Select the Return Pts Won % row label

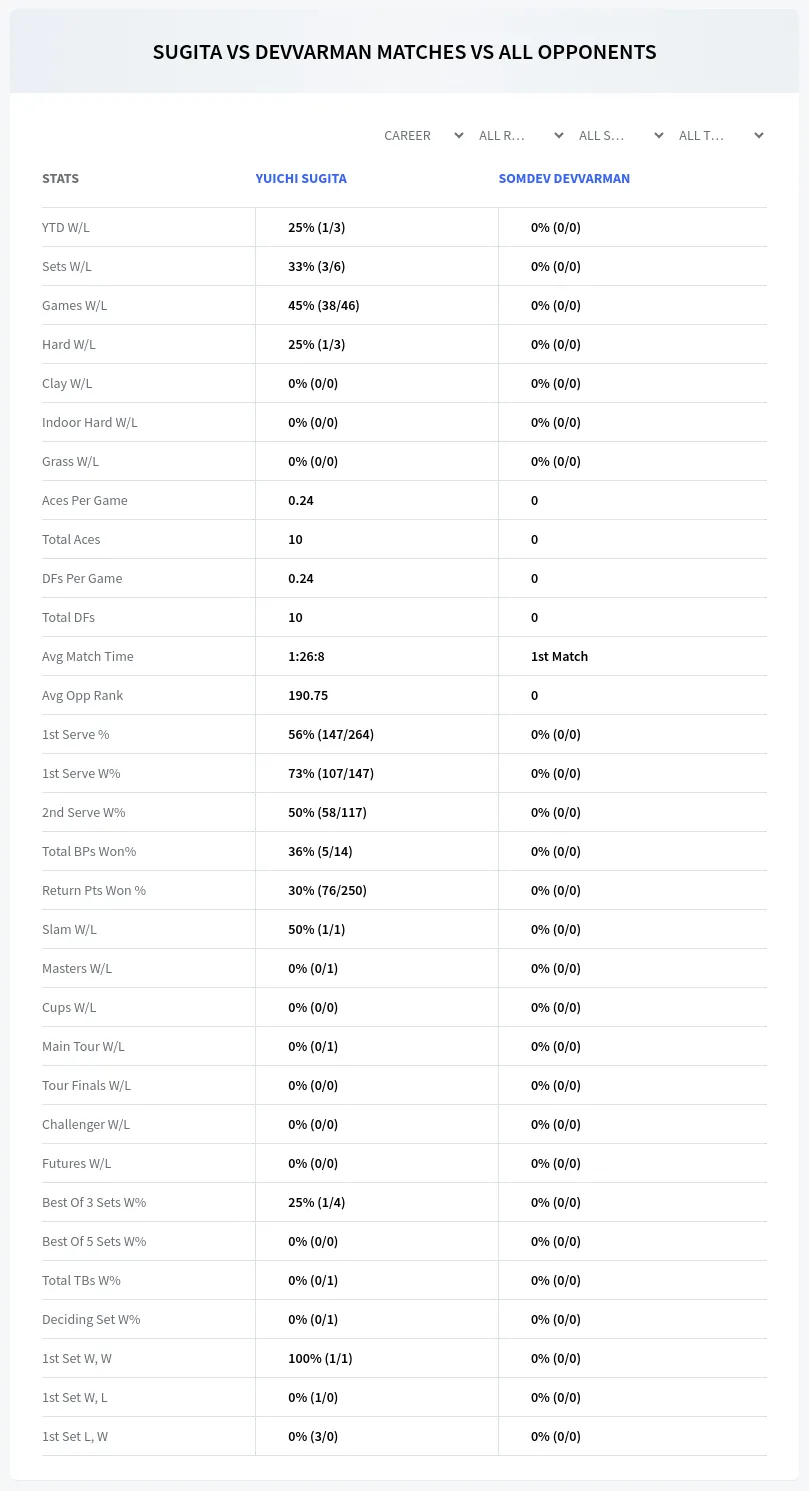click(94, 890)
